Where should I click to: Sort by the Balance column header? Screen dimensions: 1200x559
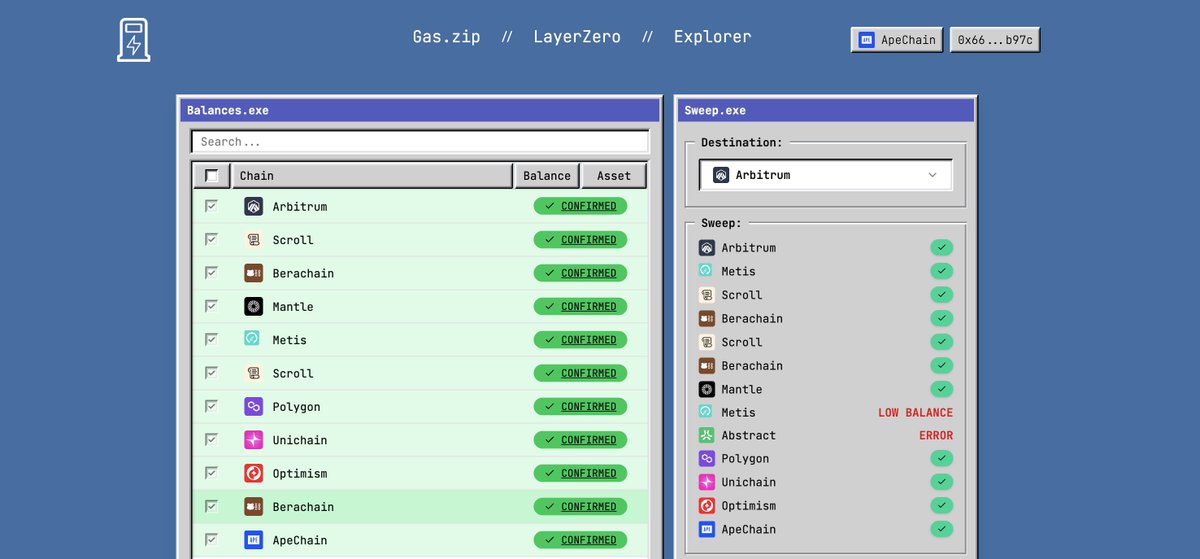click(x=547, y=176)
